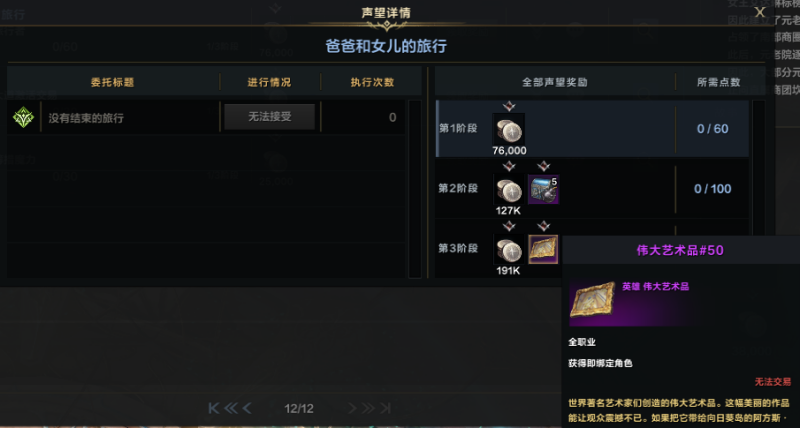Click the 无法接受 button
The width and height of the screenshot is (800, 428).
pyautogui.click(x=269, y=117)
